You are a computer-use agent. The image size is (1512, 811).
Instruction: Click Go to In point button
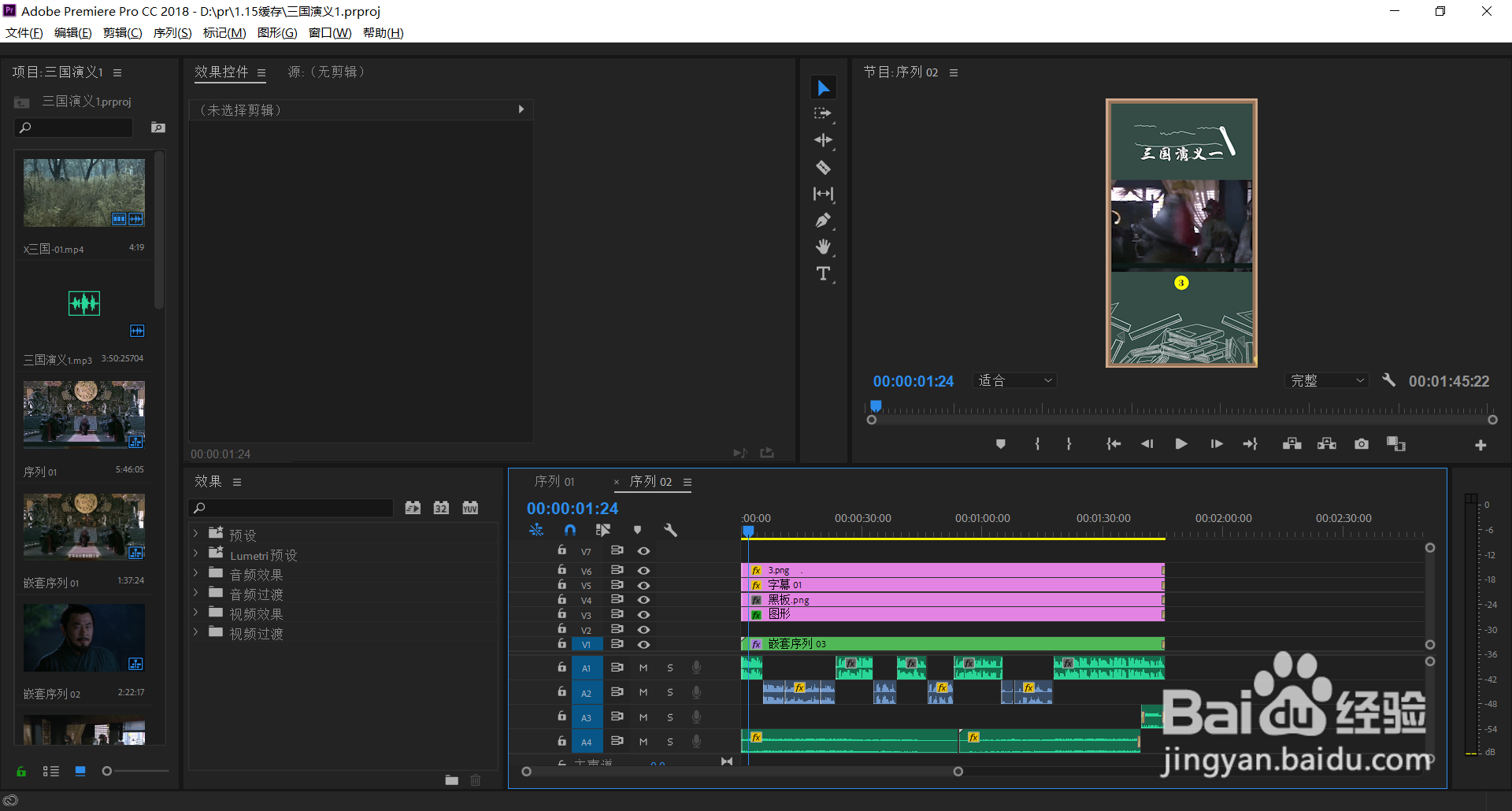[x=1114, y=444]
